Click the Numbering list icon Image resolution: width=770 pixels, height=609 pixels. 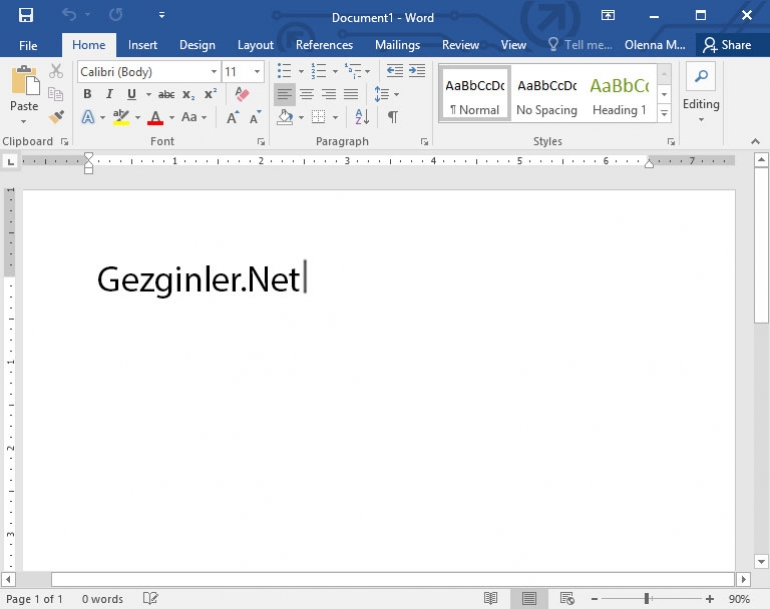pyautogui.click(x=319, y=71)
